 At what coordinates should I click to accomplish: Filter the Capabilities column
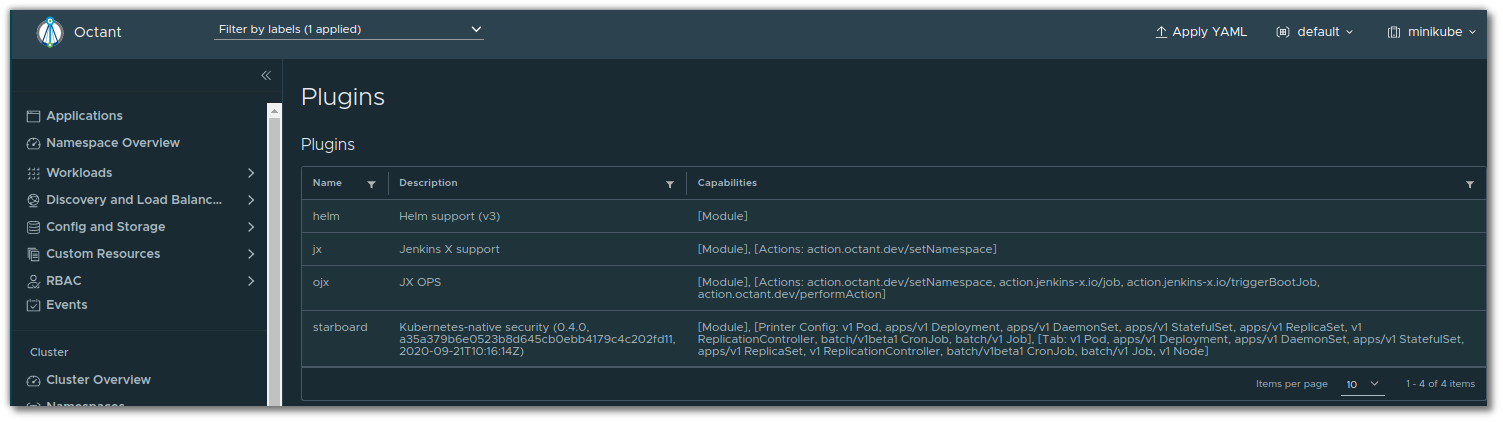coord(1470,184)
